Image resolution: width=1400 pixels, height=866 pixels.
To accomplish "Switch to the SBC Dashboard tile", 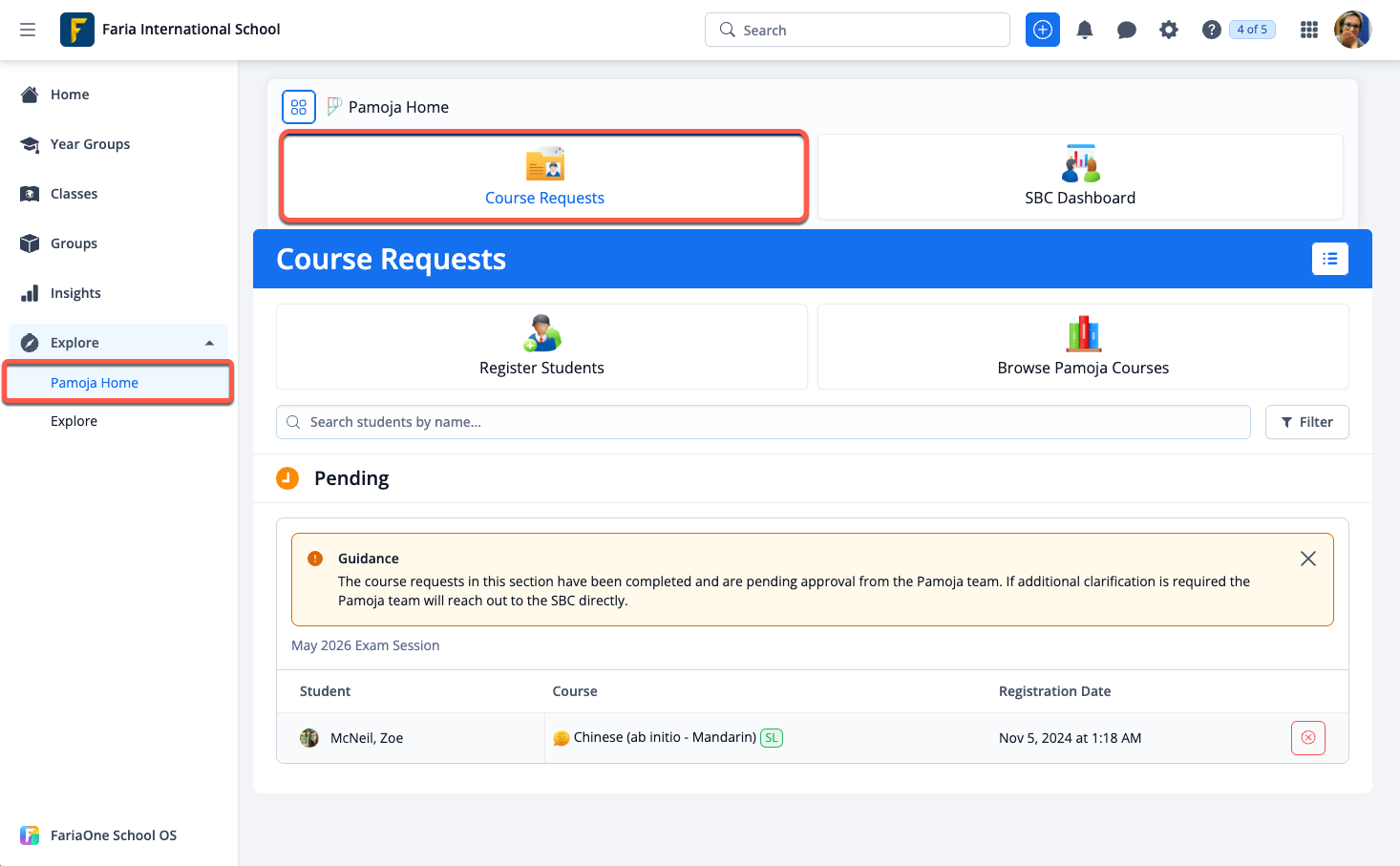I will 1079,178.
